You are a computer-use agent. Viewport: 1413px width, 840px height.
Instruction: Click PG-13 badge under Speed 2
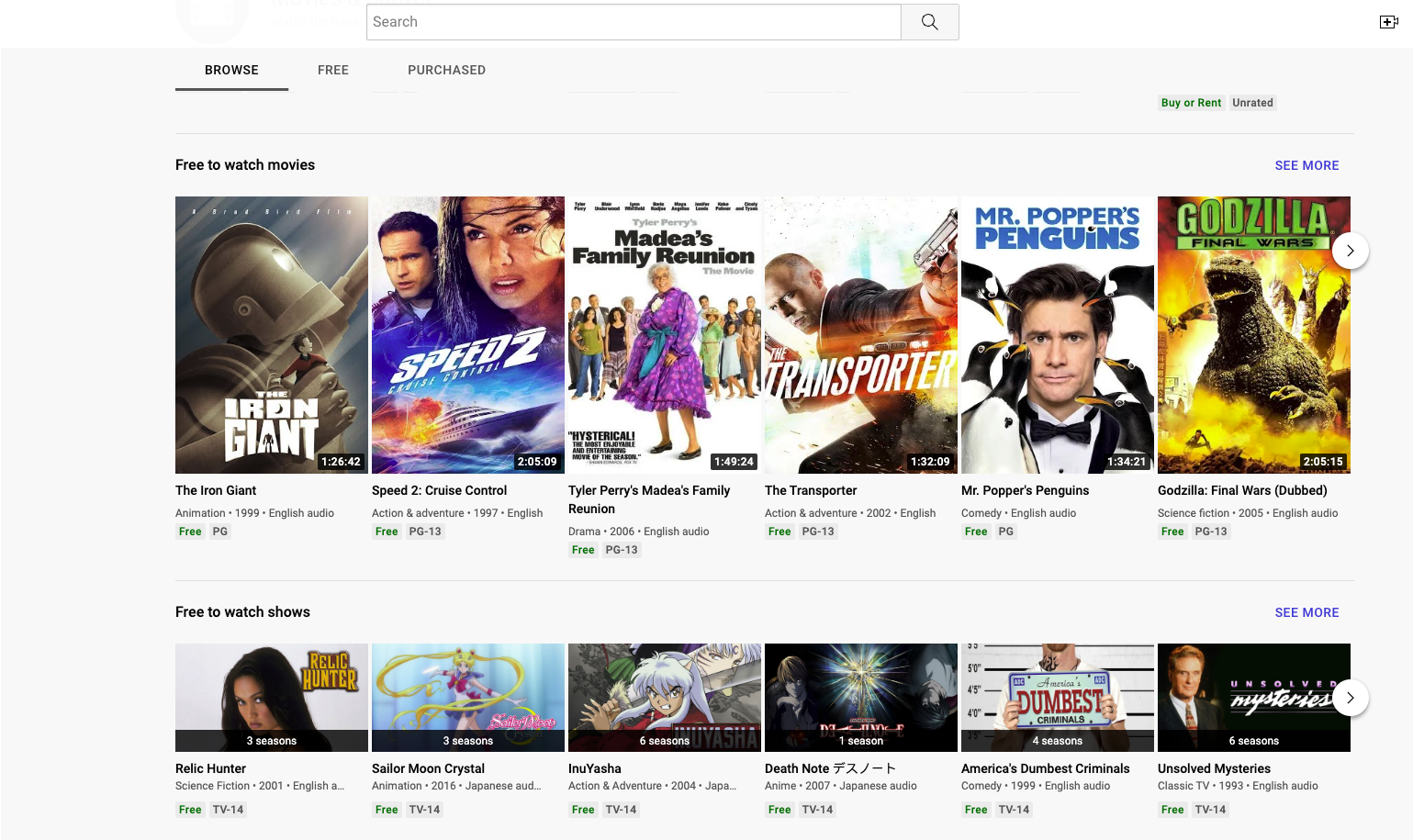point(425,532)
